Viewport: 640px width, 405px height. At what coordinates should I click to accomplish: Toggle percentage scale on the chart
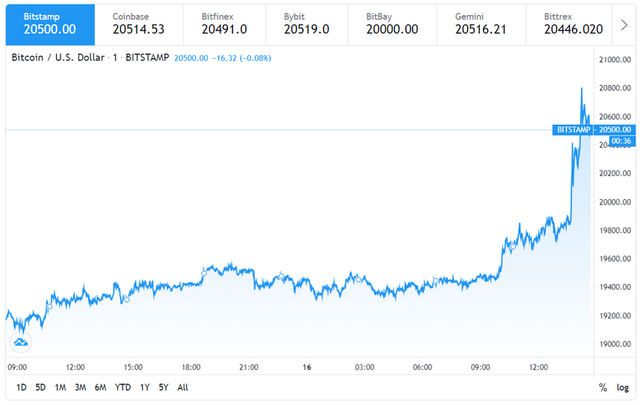603,387
